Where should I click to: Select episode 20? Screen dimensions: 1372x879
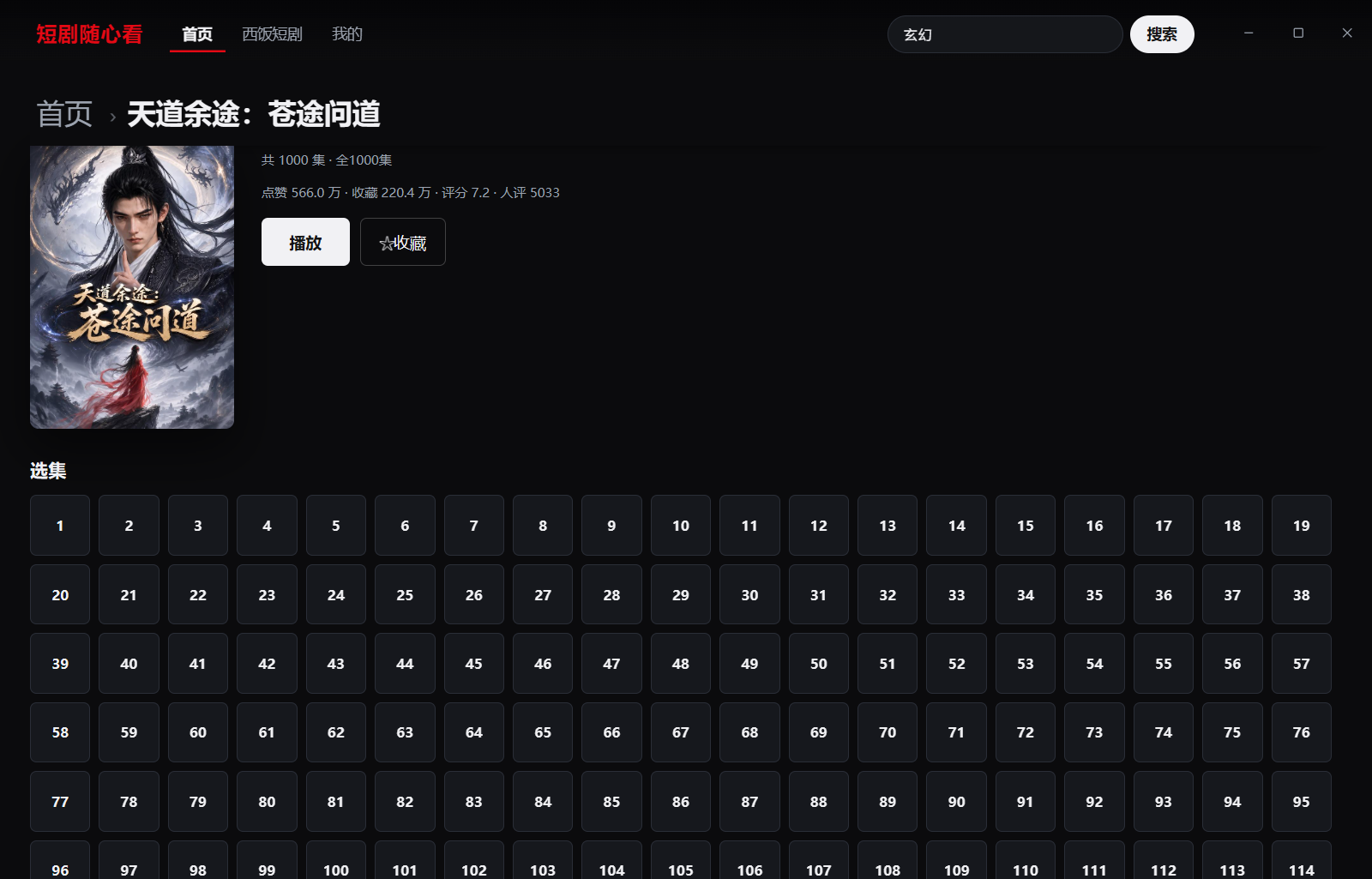point(60,594)
